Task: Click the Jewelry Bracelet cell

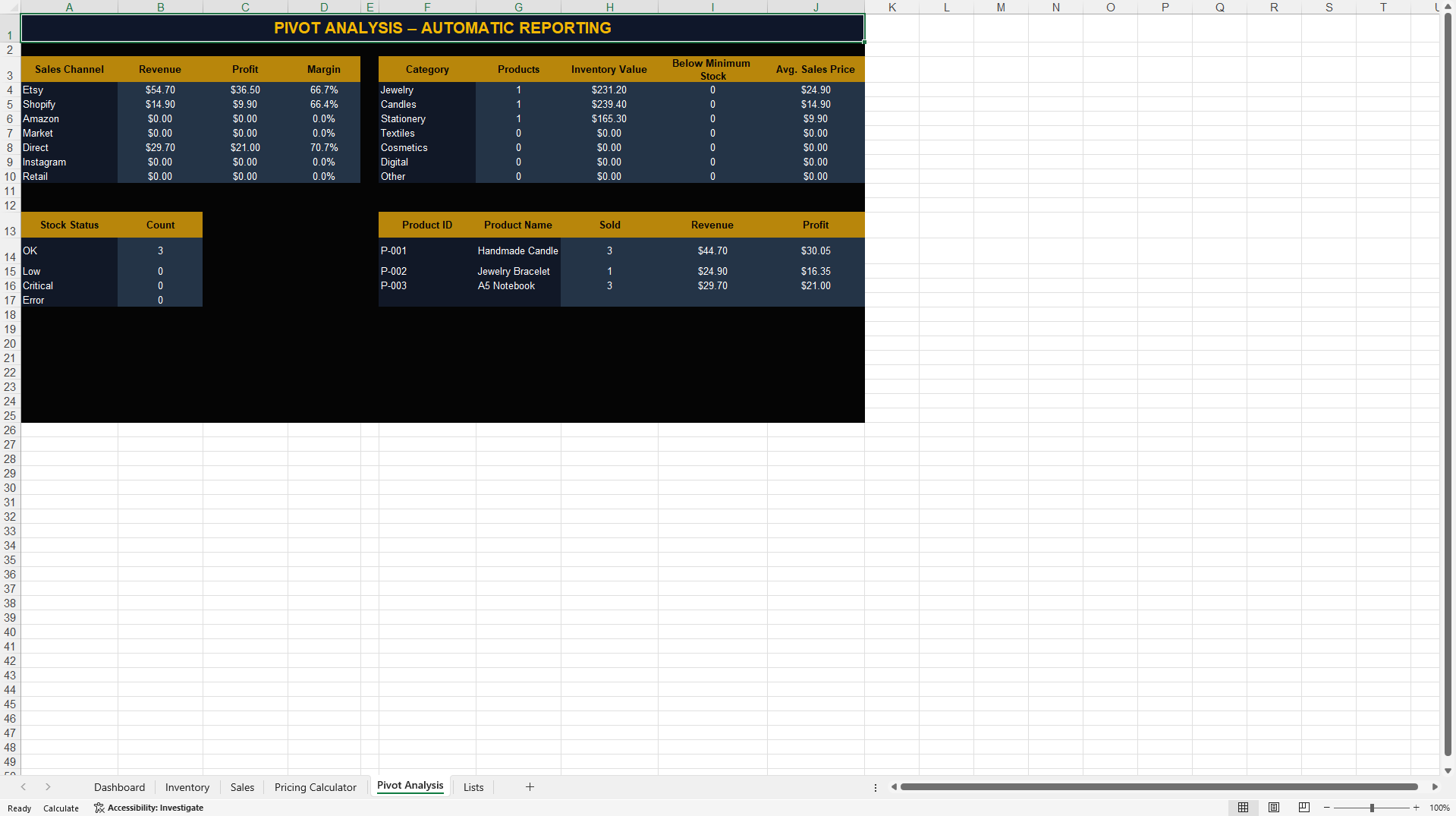Action: (518, 271)
